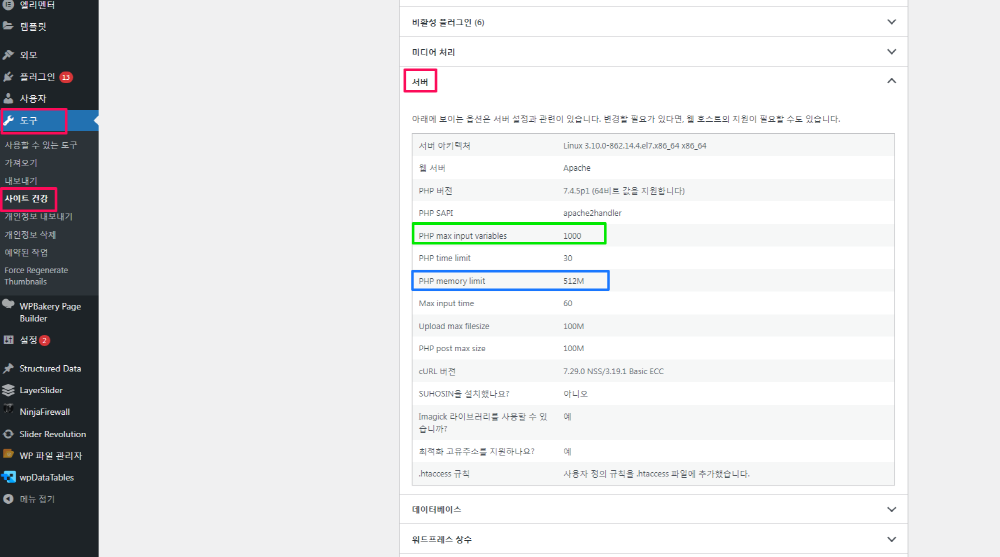Click the .htaccess 규칙 row label
Screen dimensions: 1000x557
coord(444,473)
